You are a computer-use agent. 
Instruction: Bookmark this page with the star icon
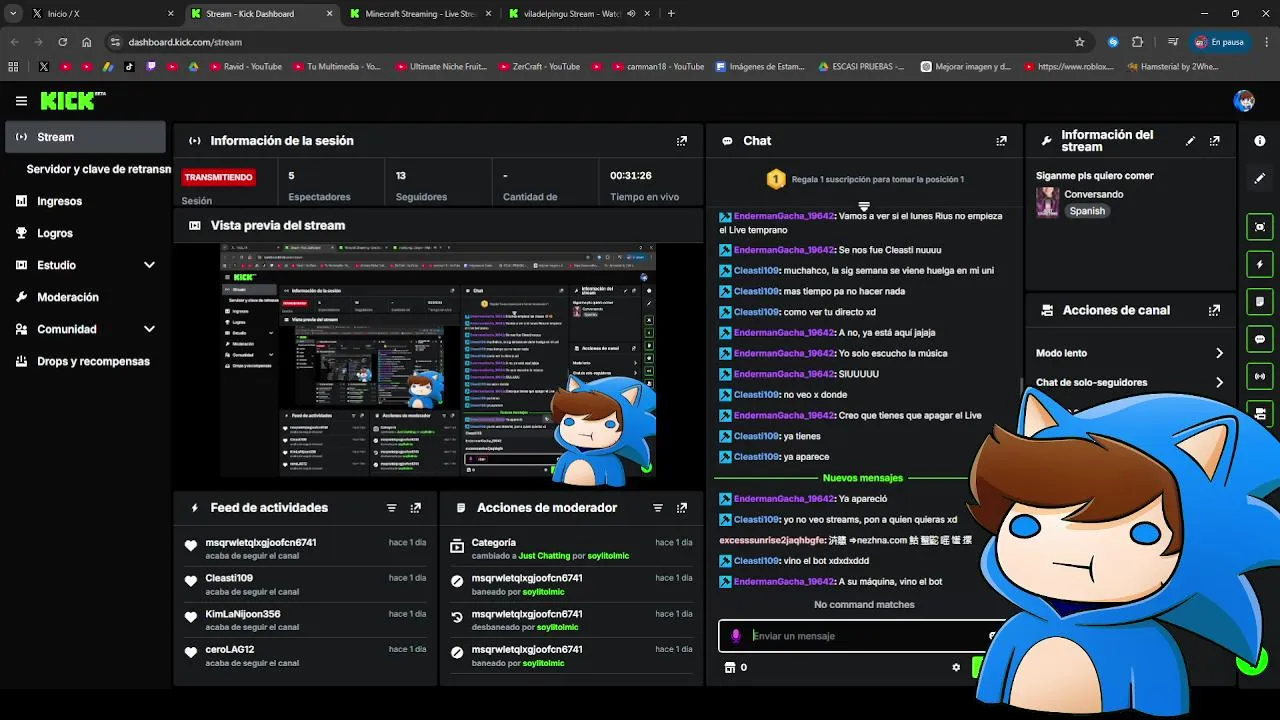[x=1080, y=42]
